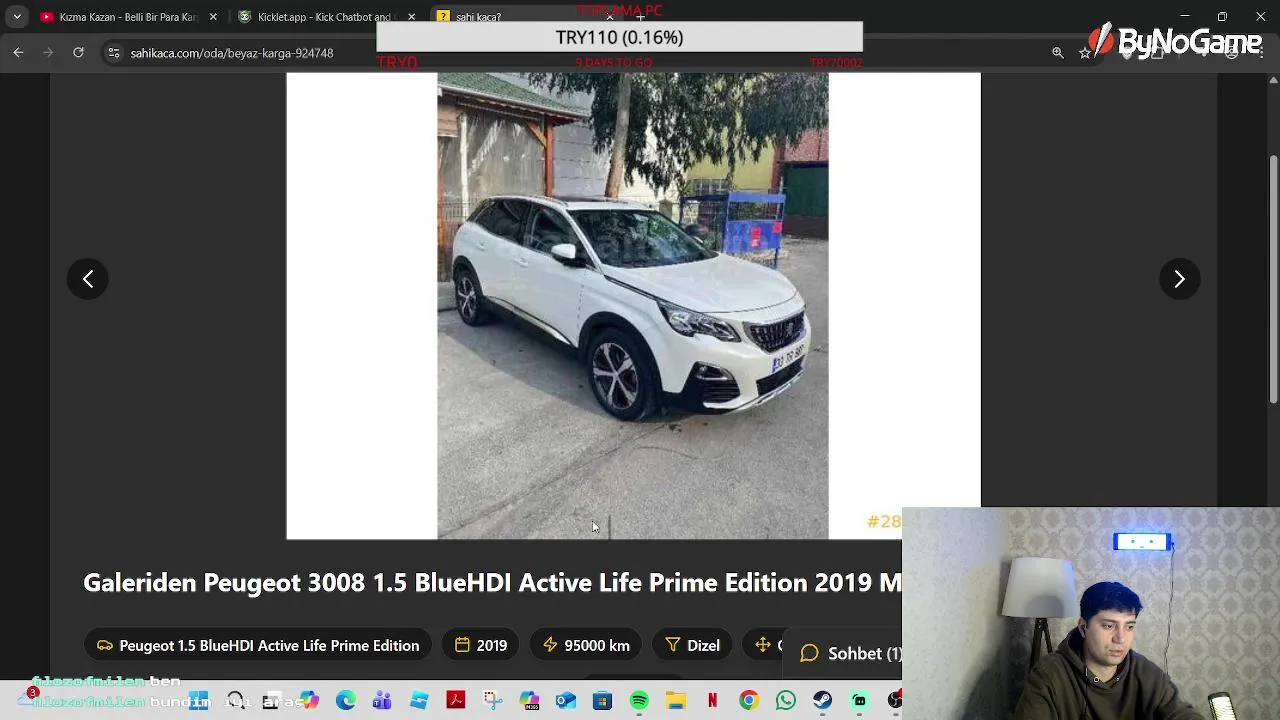The image size is (1280, 720).
Task: Open Netflix from the taskbar
Action: coord(712,701)
